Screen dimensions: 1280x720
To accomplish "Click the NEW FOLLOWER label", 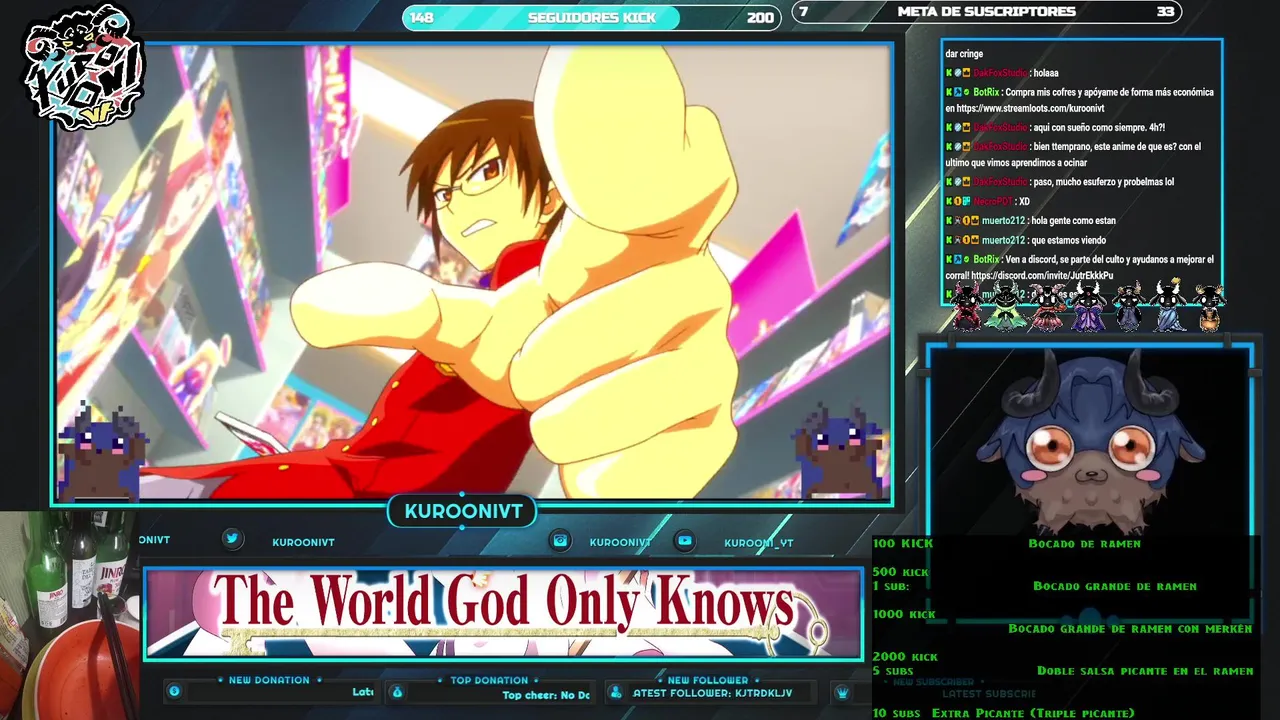I will tap(708, 680).
